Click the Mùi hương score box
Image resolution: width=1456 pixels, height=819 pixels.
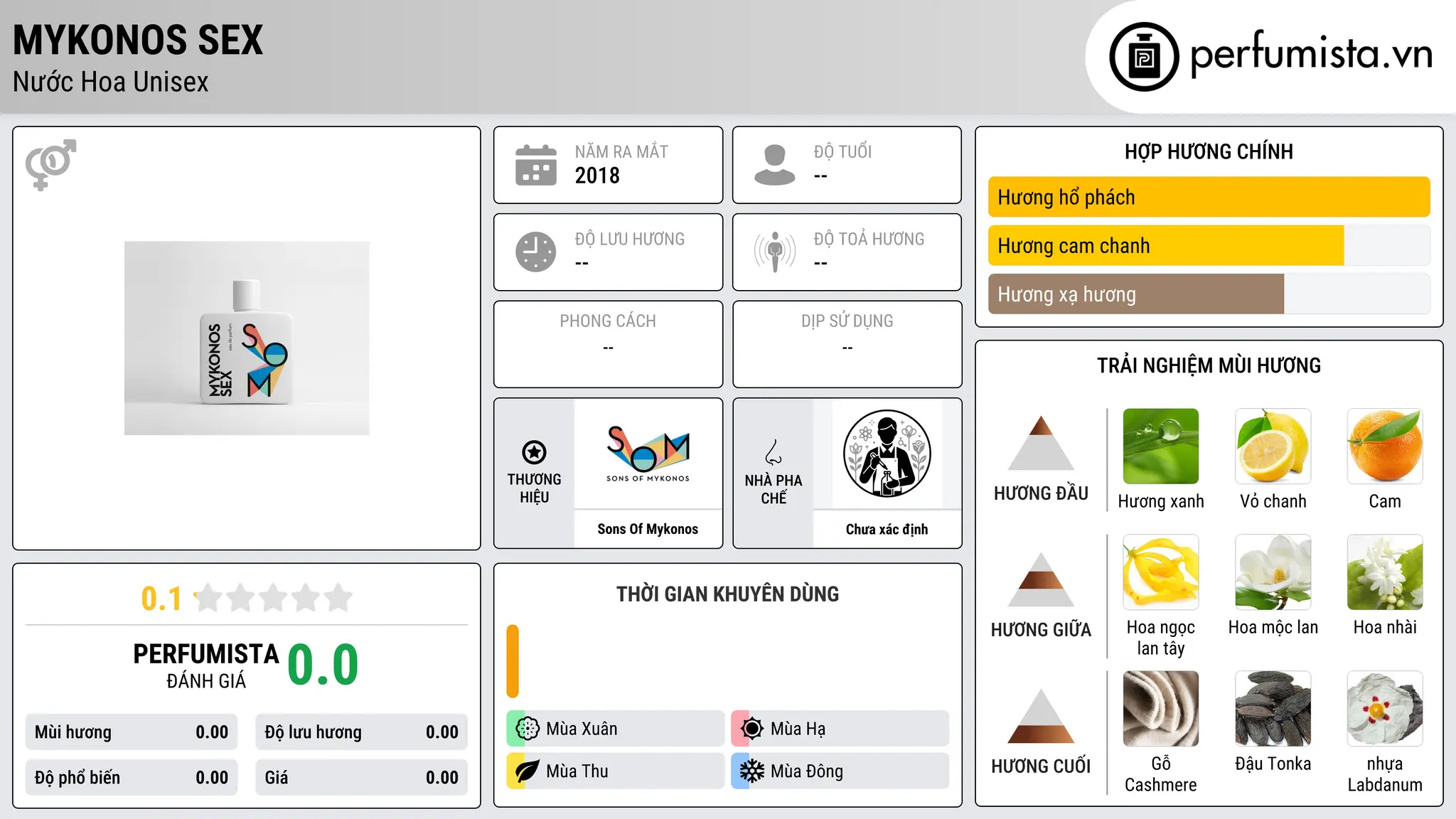[132, 732]
